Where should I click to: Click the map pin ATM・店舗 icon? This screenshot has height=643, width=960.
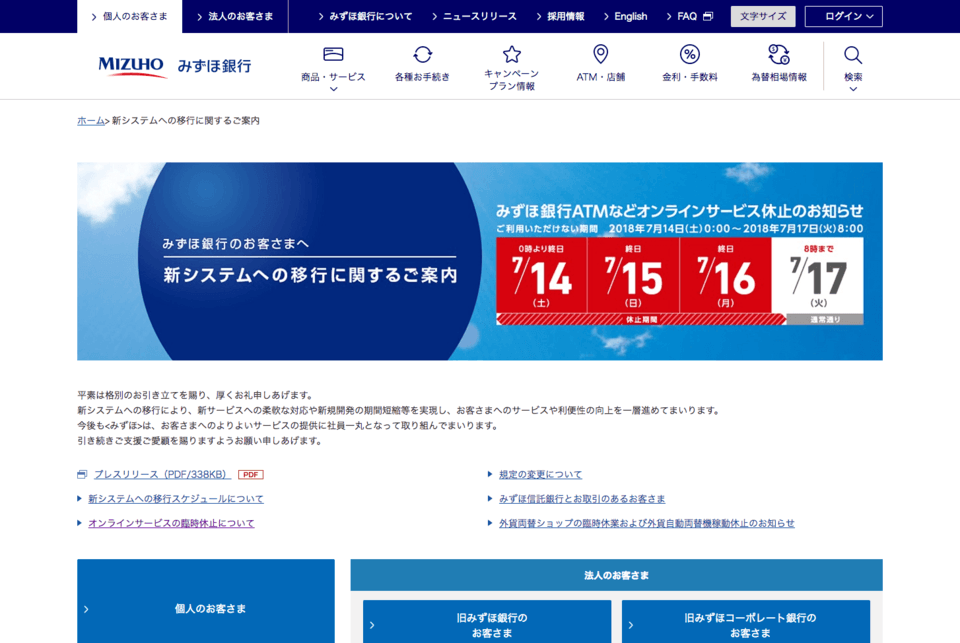600,54
